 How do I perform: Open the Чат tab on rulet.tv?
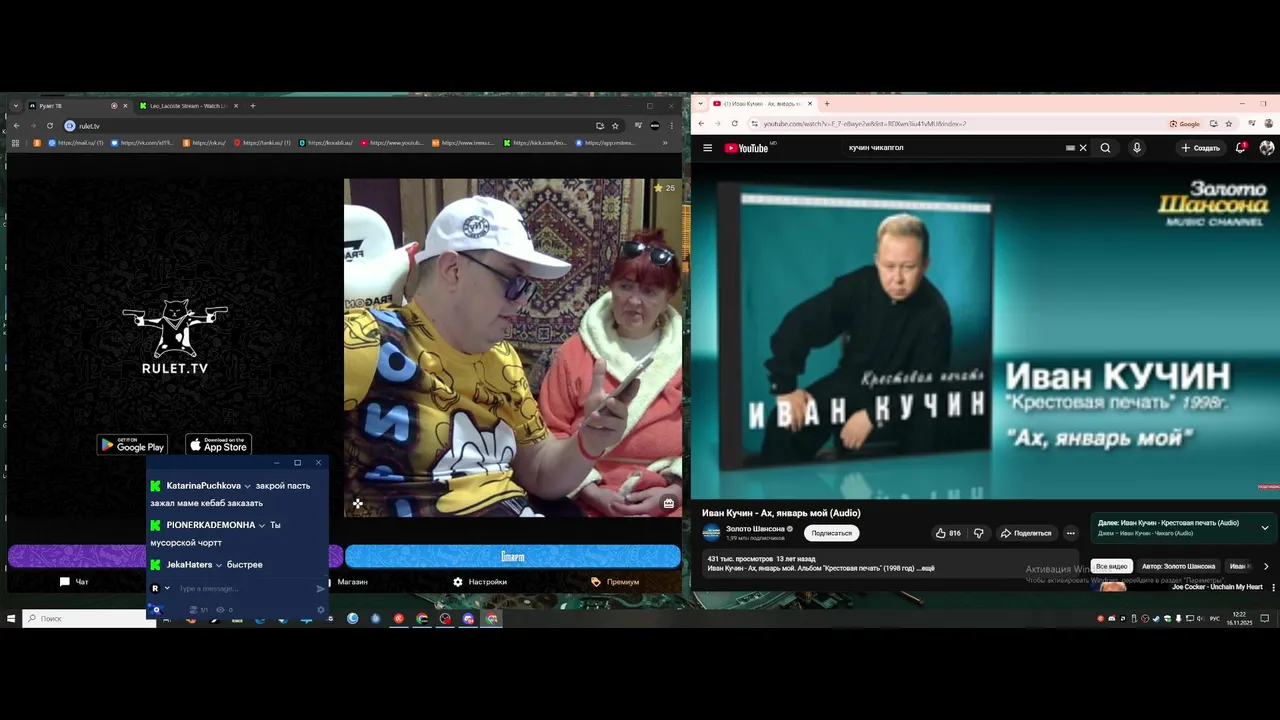click(x=74, y=582)
